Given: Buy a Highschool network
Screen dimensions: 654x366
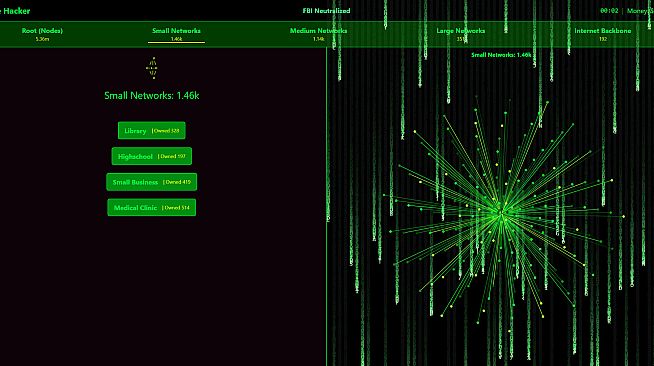Looking at the screenshot, I should pyautogui.click(x=151, y=156).
